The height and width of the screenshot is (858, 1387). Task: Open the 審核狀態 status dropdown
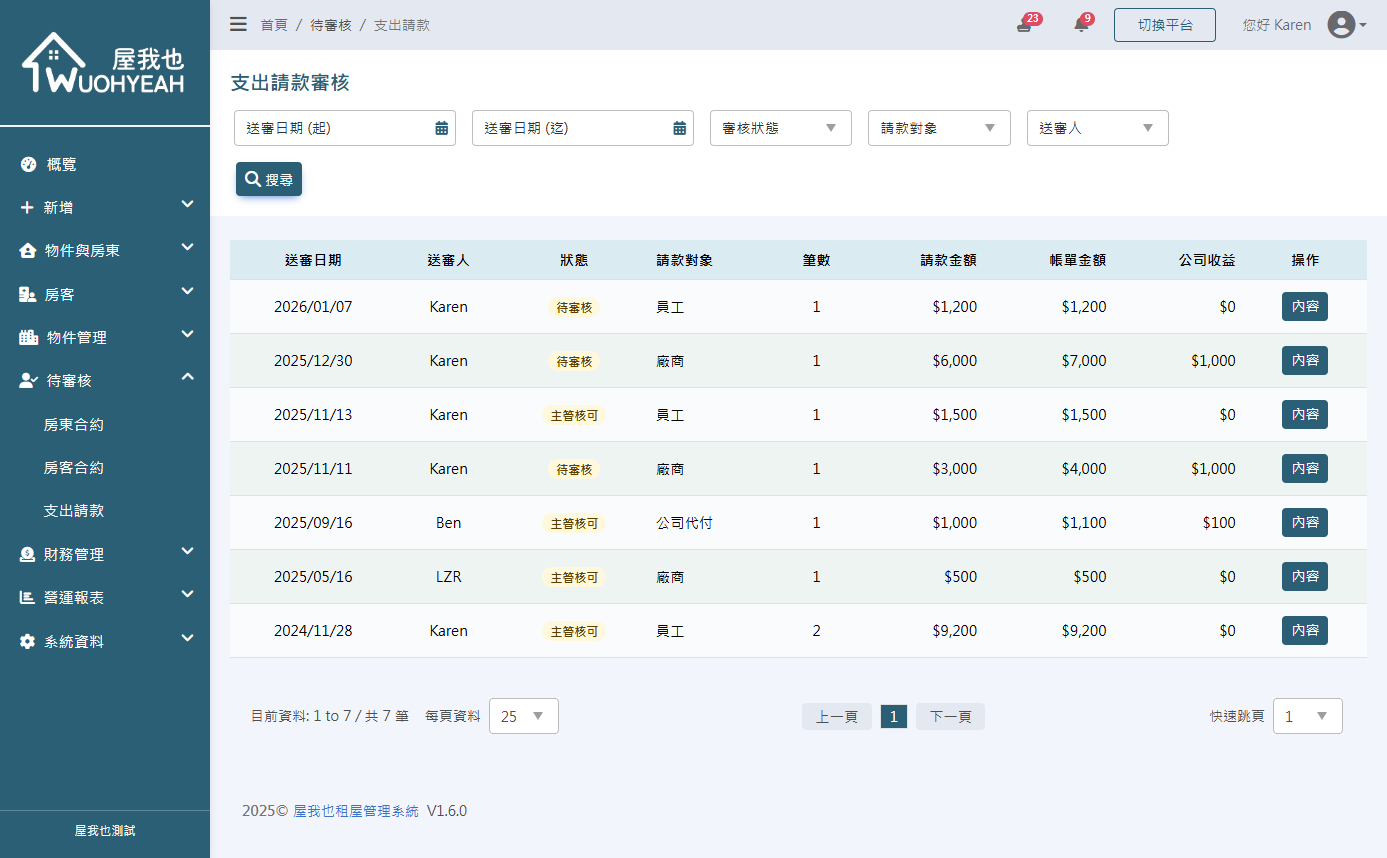pos(780,127)
